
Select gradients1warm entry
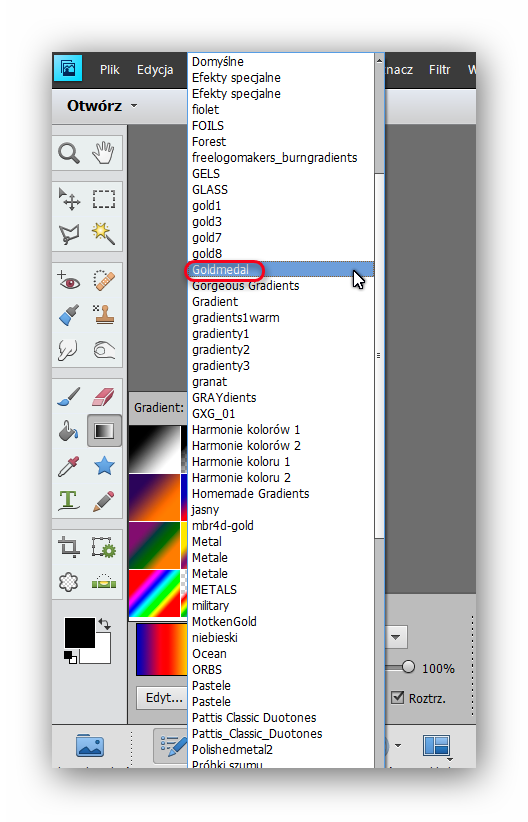(x=281, y=318)
